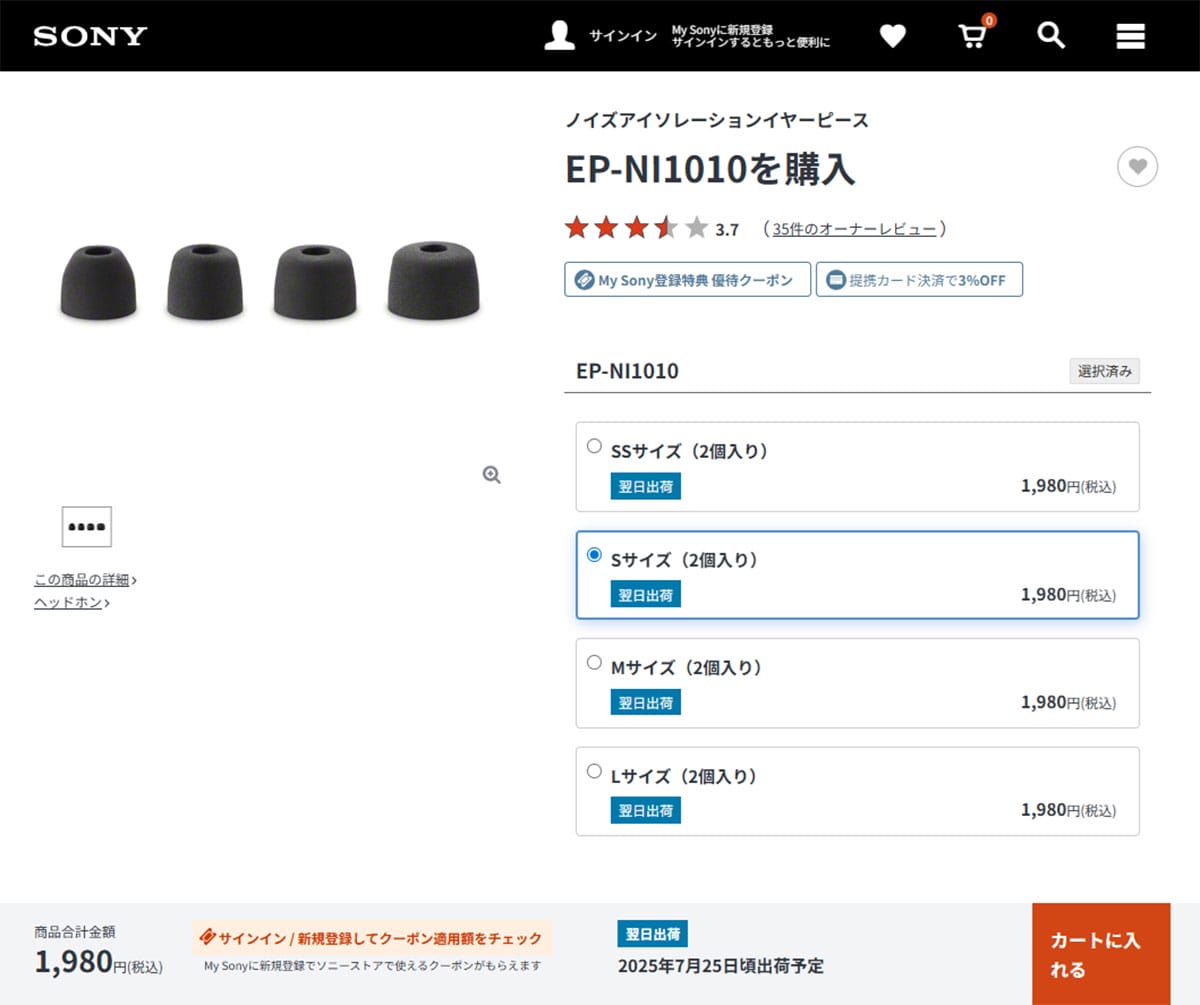Click the Mサイズ 1,980円 price
The image size is (1200, 1005).
click(x=1068, y=702)
